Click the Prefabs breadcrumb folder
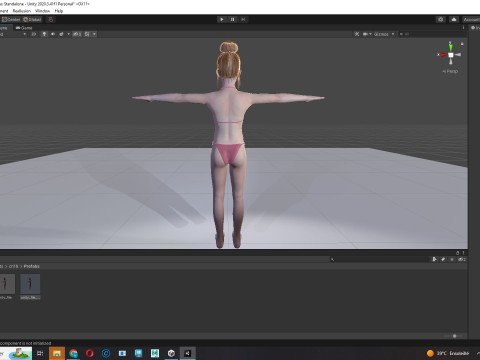The height and width of the screenshot is (360, 480). click(x=32, y=266)
